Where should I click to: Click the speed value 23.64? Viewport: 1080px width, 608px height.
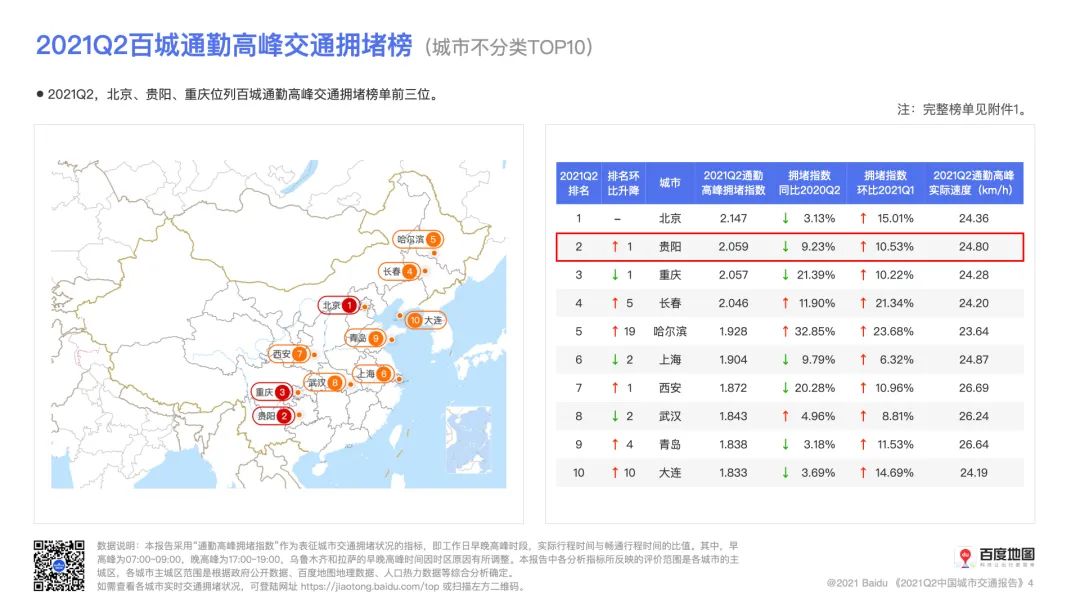point(973,331)
